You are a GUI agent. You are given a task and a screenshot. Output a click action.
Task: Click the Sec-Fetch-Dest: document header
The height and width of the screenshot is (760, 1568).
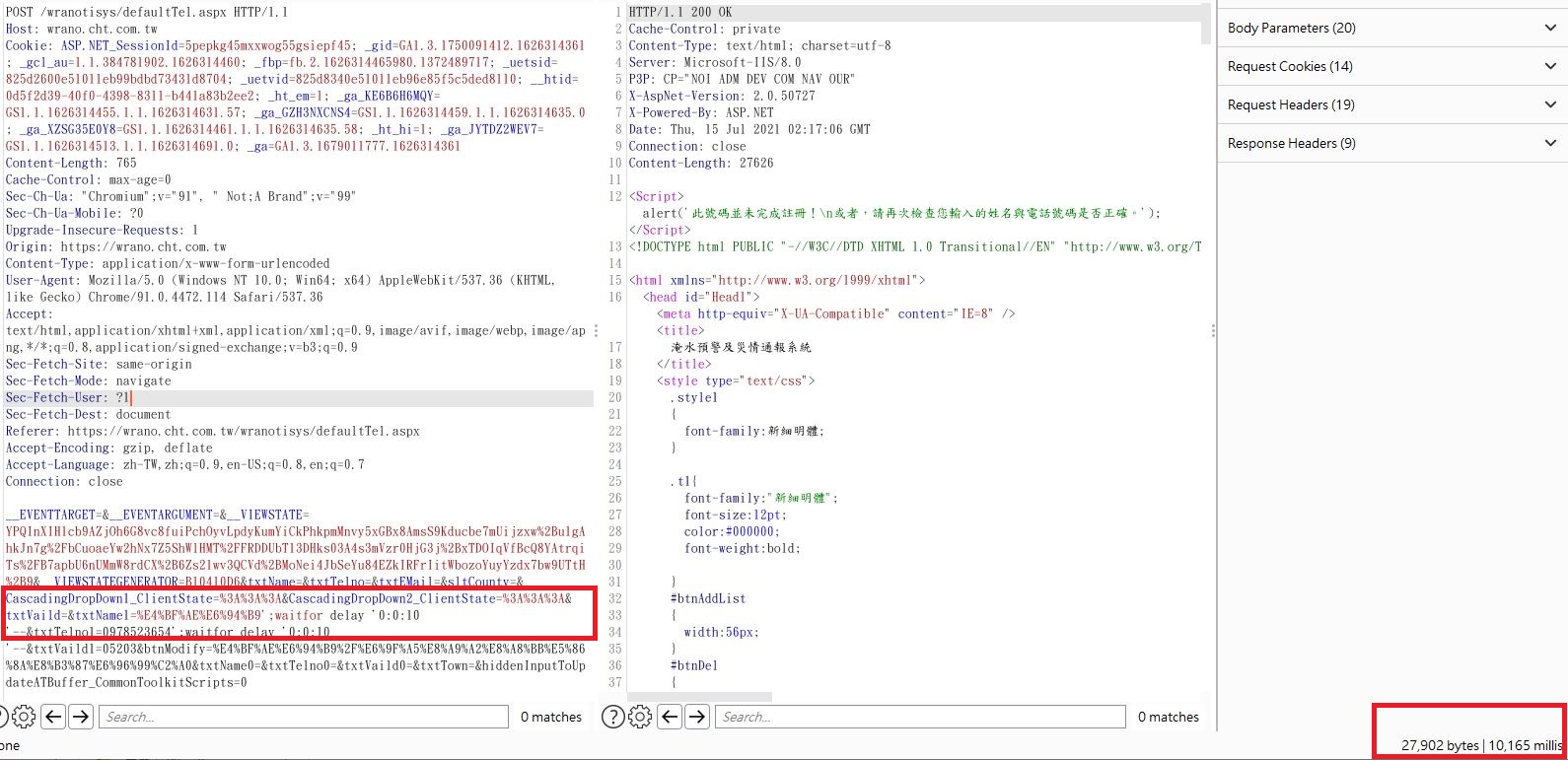[89, 414]
